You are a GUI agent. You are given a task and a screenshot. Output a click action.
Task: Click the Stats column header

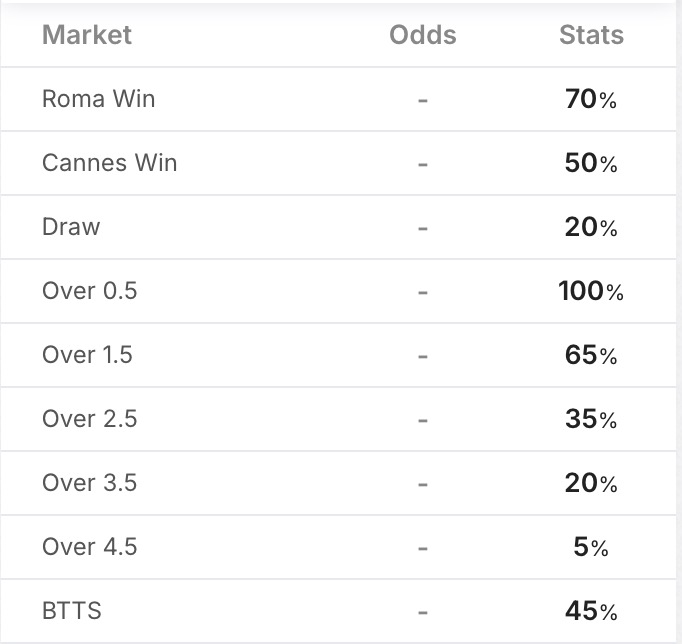(591, 35)
